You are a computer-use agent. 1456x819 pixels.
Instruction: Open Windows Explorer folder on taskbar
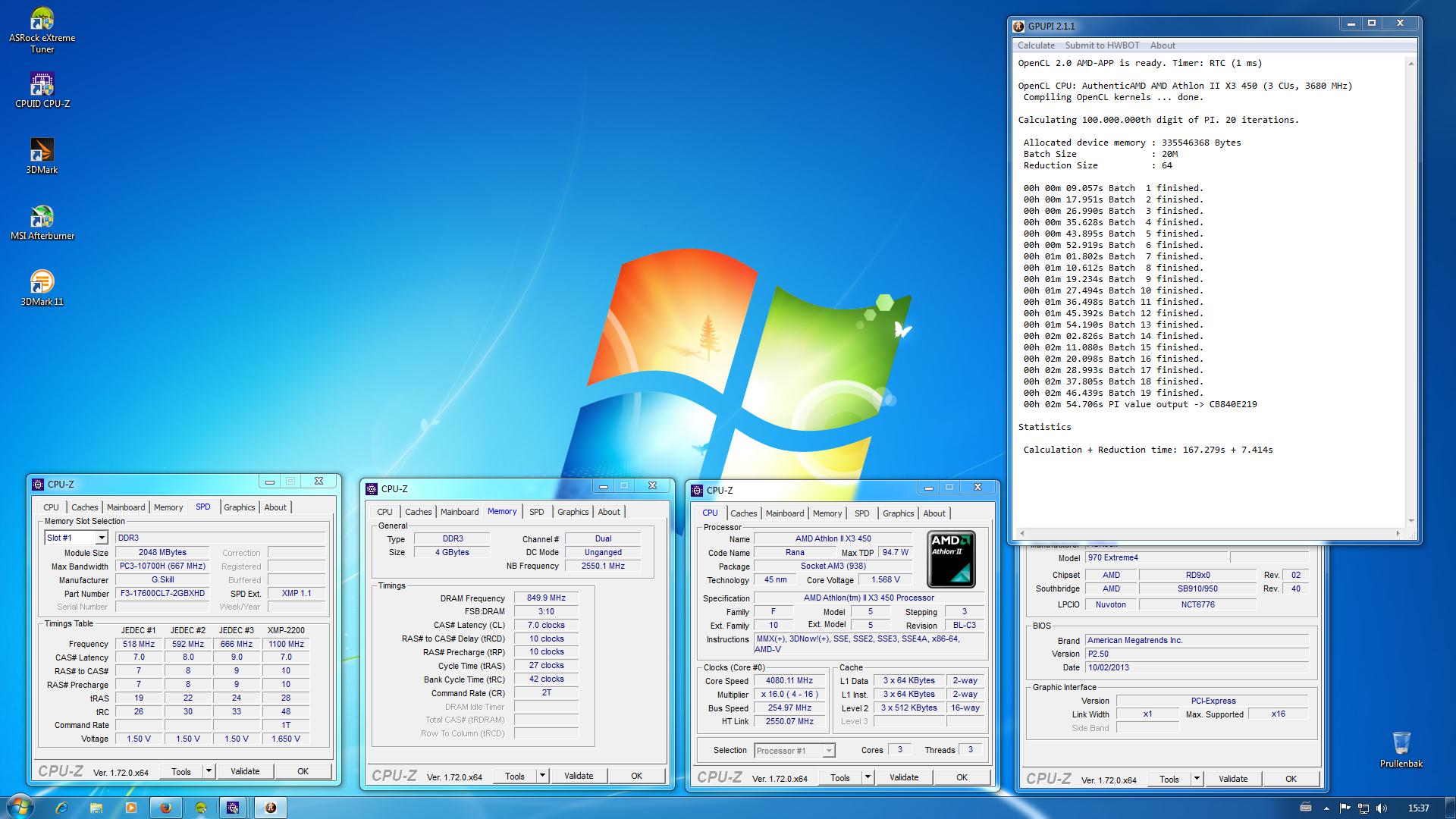(x=96, y=808)
